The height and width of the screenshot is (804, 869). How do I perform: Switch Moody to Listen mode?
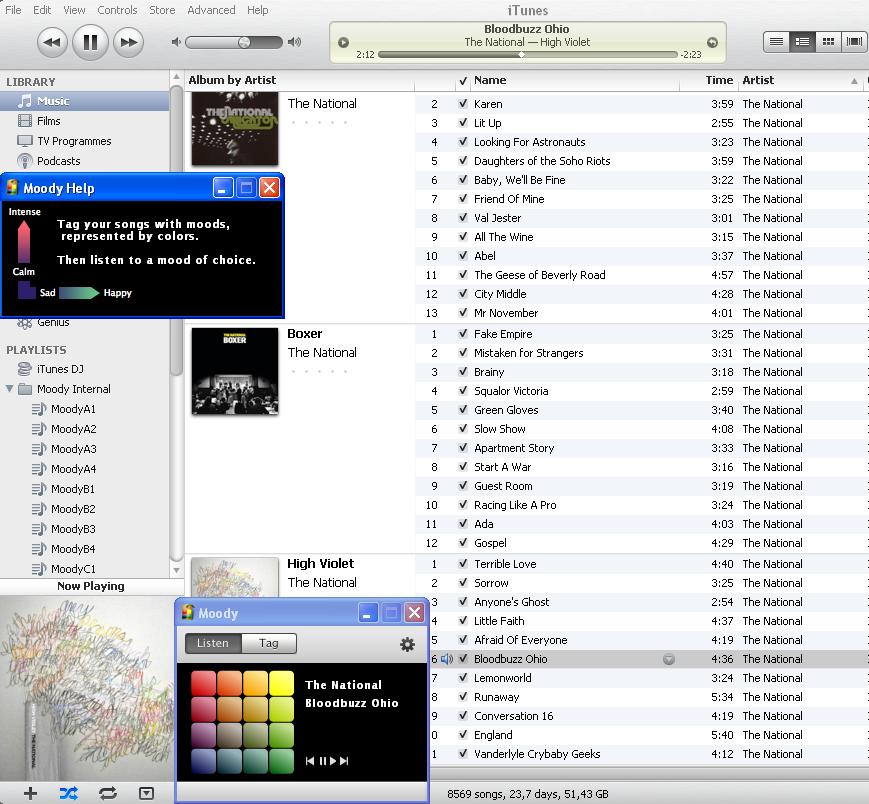[213, 643]
